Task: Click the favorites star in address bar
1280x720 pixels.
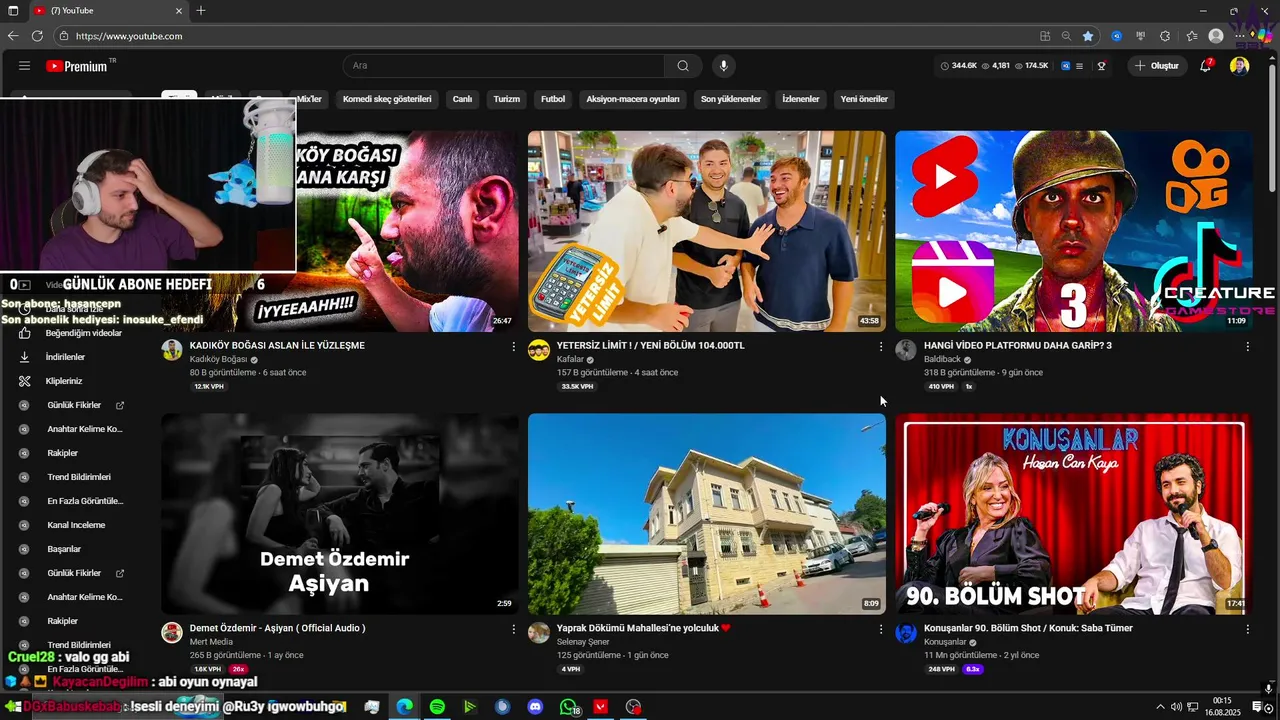Action: point(1088,36)
